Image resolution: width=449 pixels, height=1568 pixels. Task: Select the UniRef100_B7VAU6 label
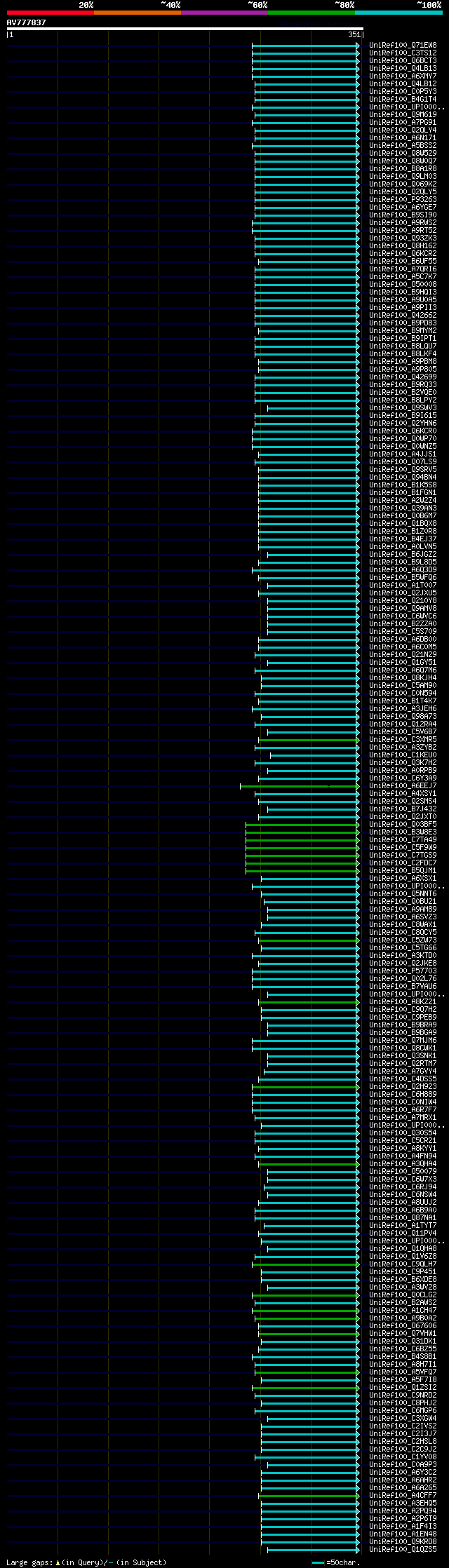click(x=403, y=987)
